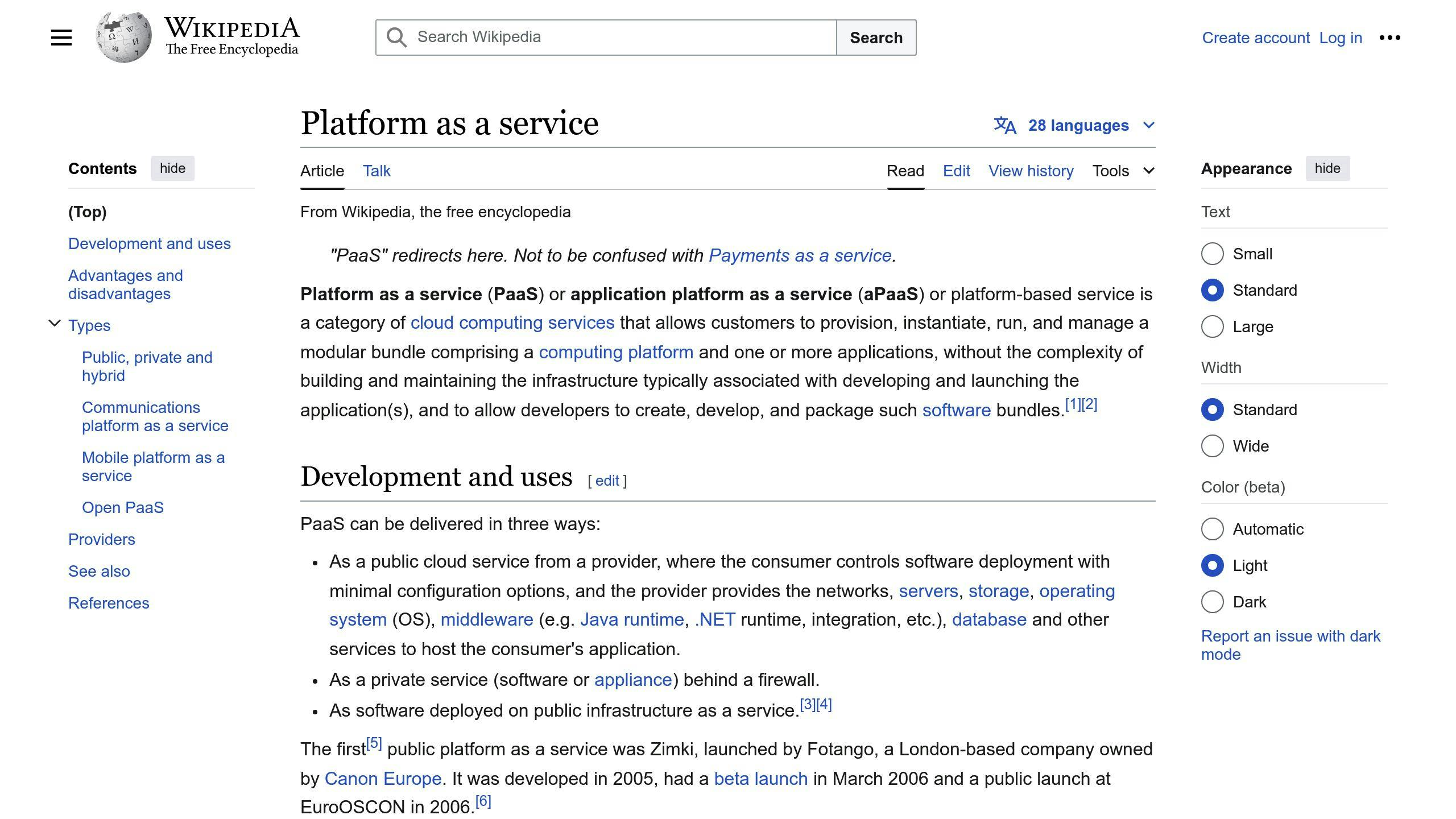Open Payments as a service link

pos(800,255)
